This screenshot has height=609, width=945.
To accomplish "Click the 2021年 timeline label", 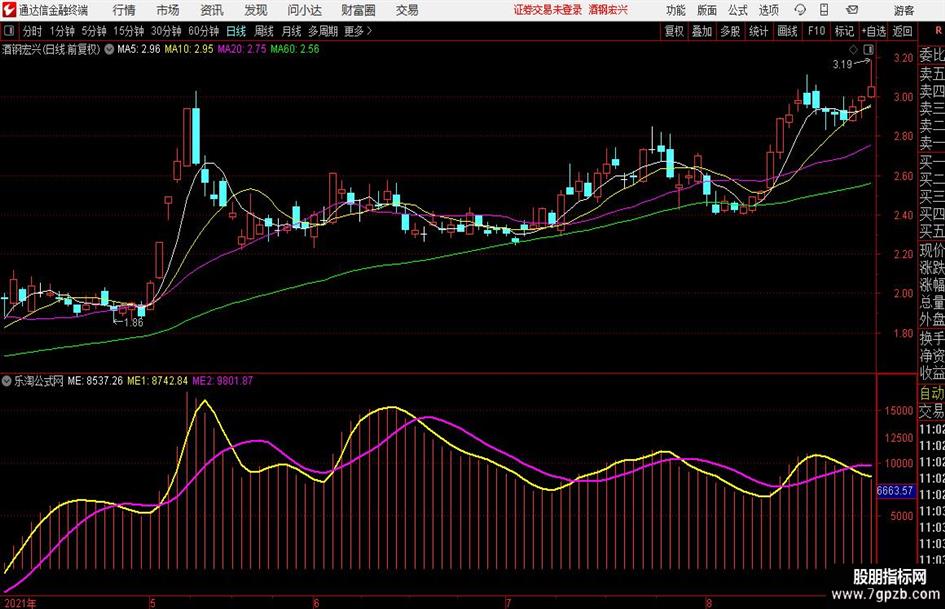I will point(20,603).
